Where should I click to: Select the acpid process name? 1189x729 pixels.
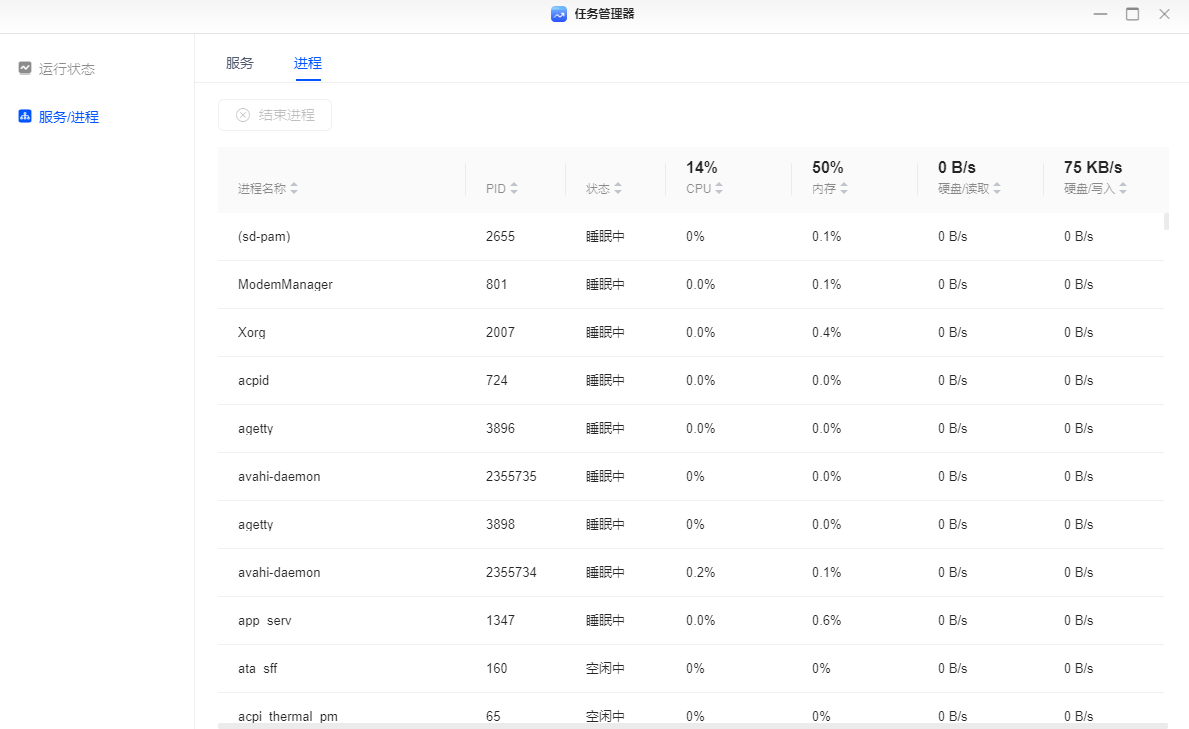tap(253, 380)
